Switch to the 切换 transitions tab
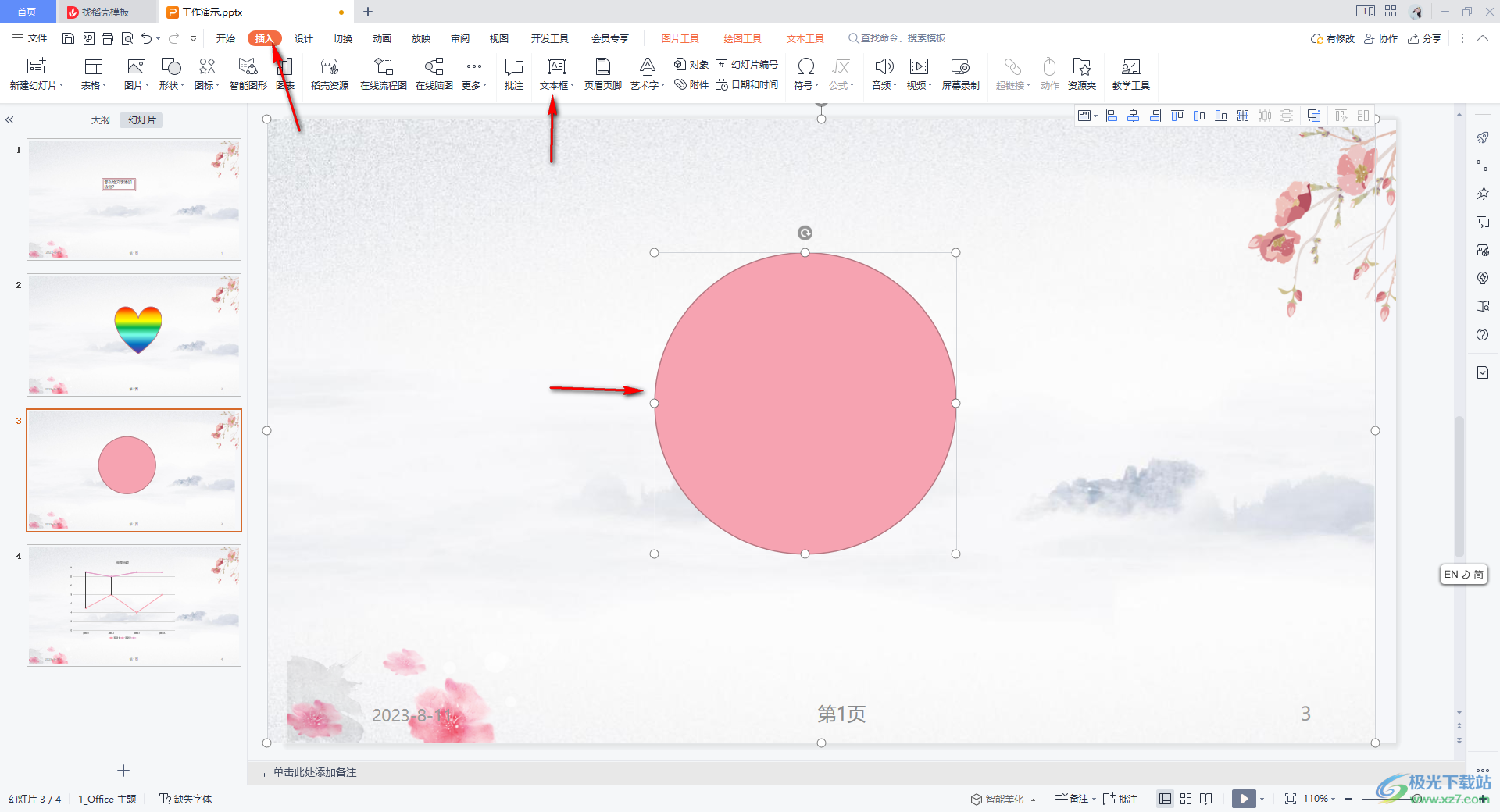 tap(343, 38)
